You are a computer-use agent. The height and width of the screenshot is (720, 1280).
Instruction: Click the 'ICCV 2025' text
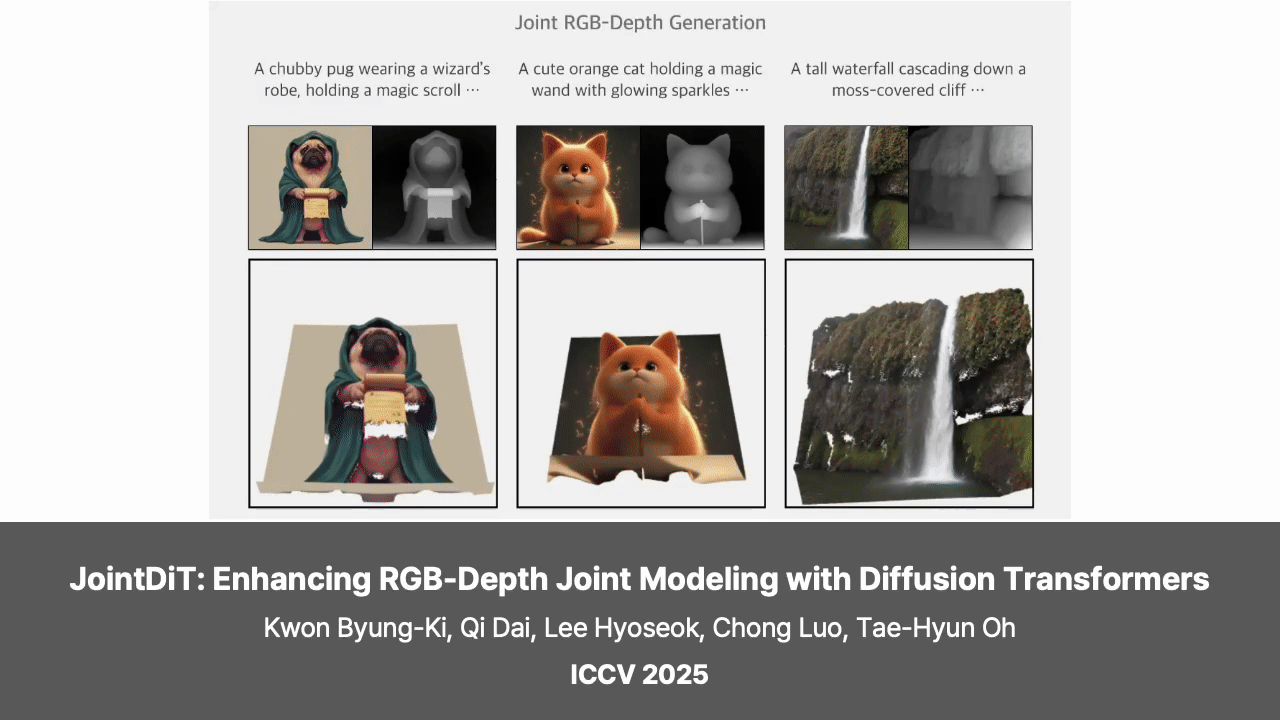(640, 675)
